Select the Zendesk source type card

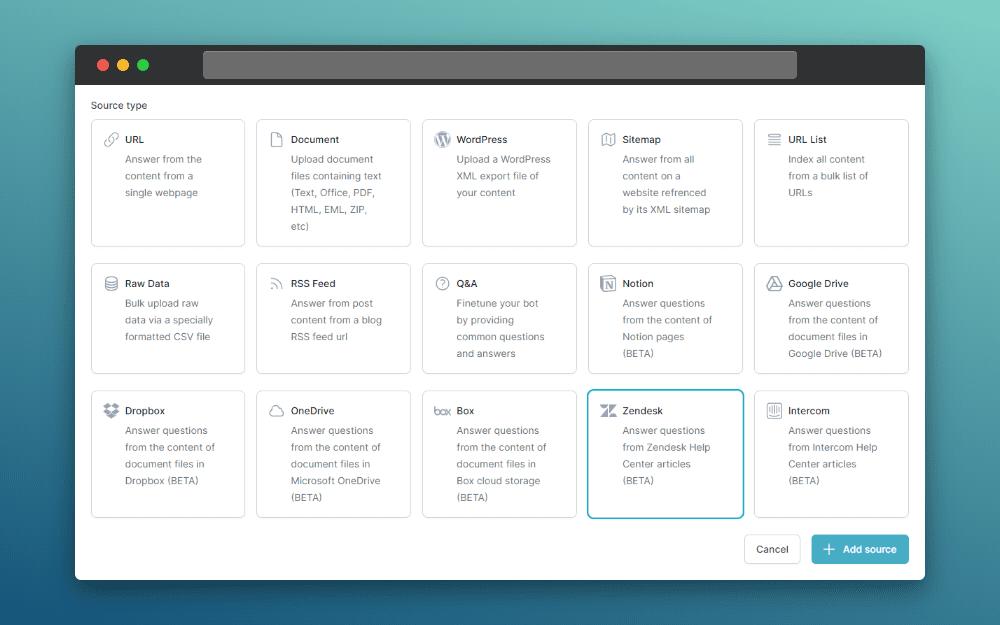pos(665,454)
